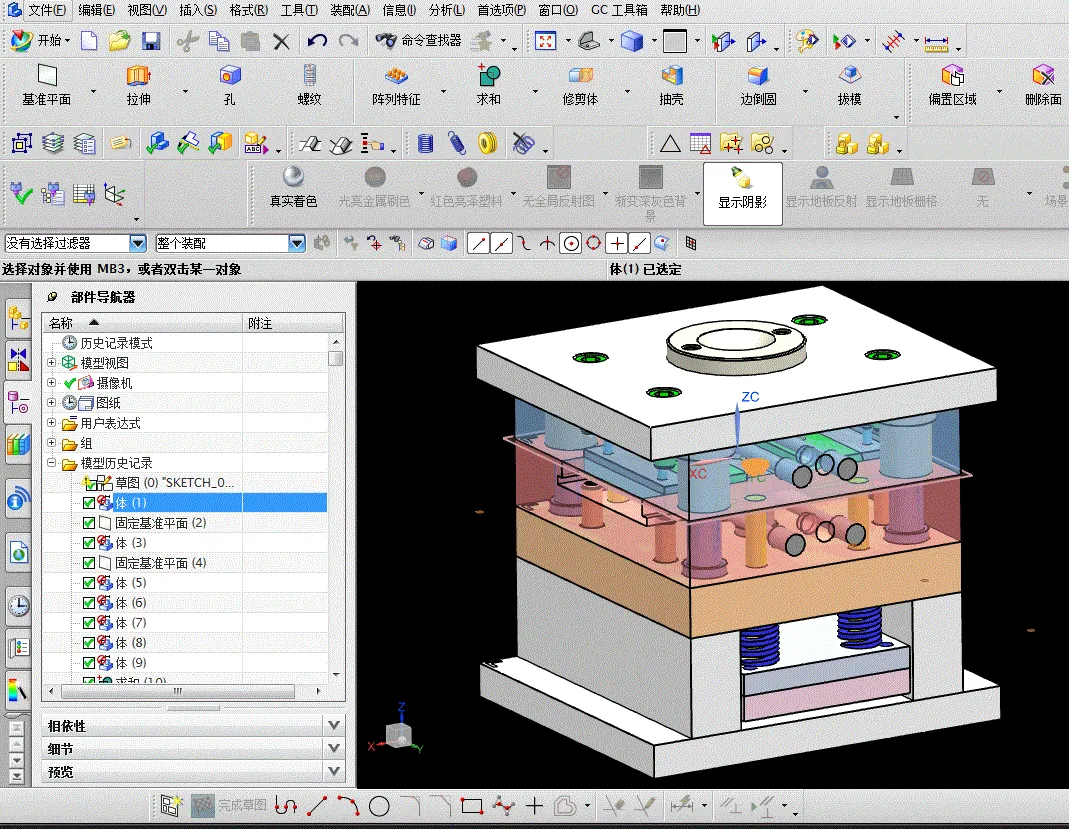Toggle the 固定基准平面 (2) checkbox
1069x829 pixels.
pyautogui.click(x=89, y=523)
